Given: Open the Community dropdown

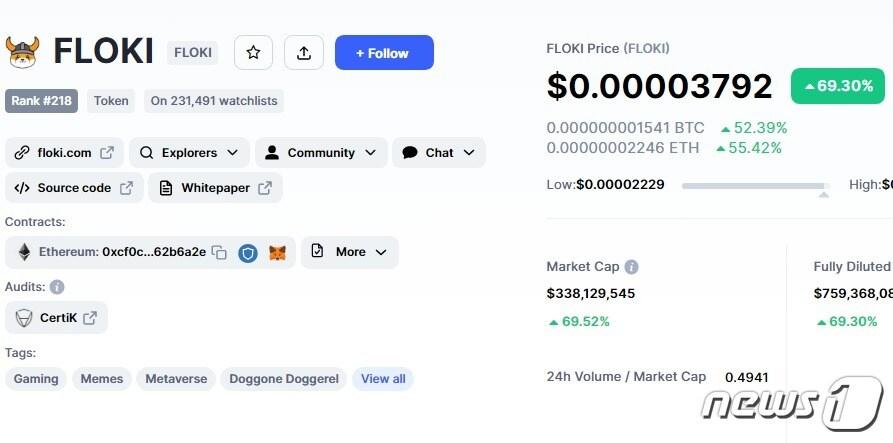Looking at the screenshot, I should pos(320,153).
